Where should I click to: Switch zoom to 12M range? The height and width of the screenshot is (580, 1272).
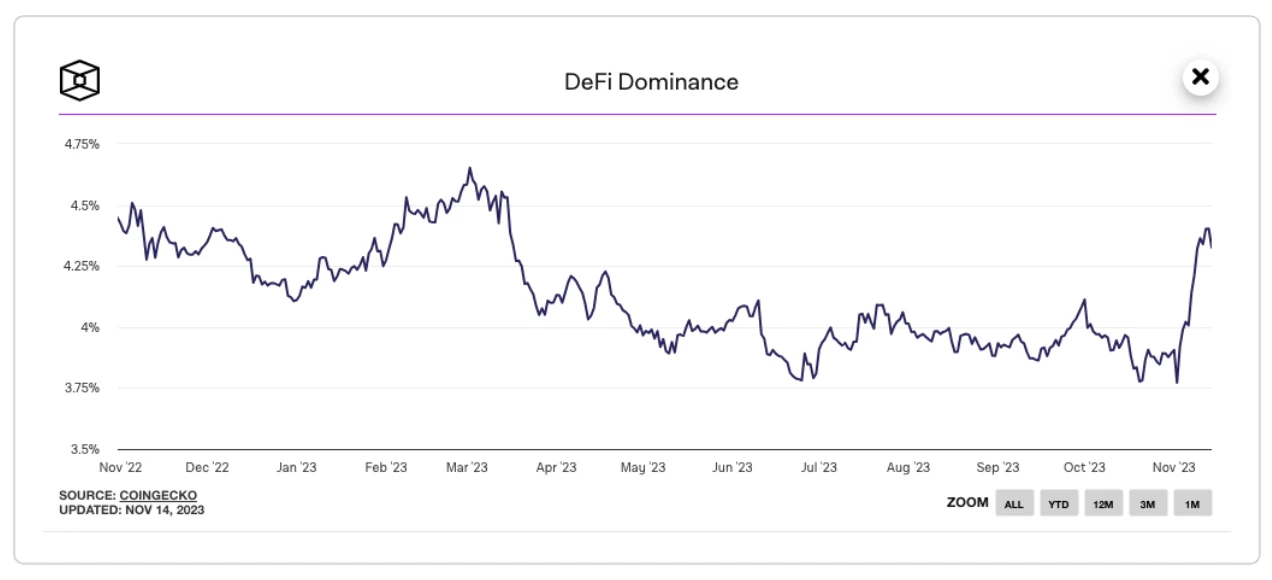click(1103, 504)
